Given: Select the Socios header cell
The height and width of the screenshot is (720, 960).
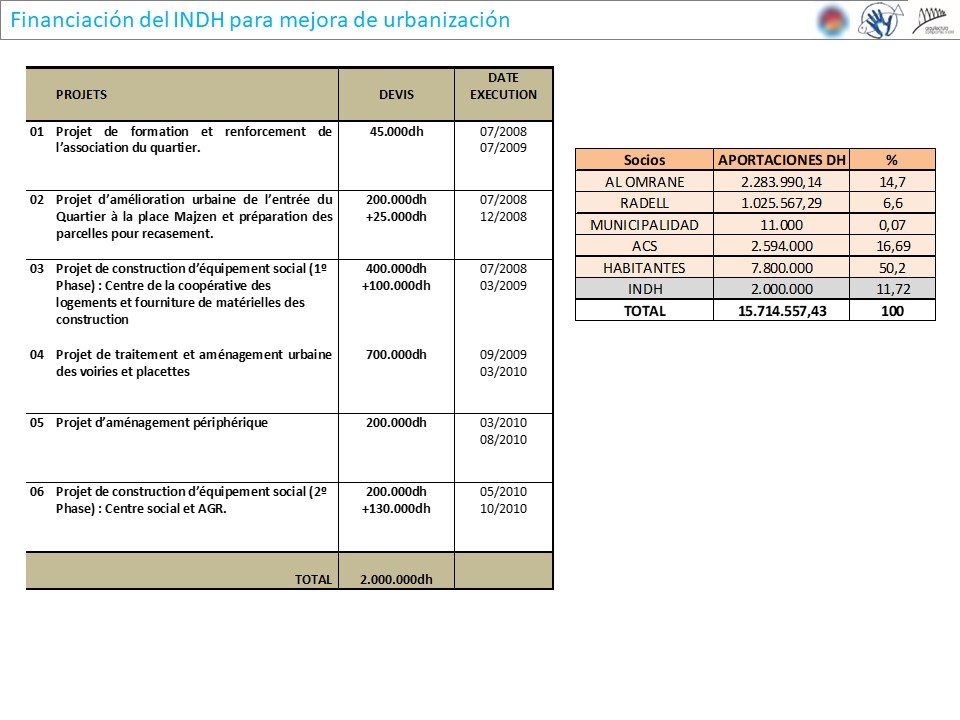Looking at the screenshot, I should [x=644, y=160].
